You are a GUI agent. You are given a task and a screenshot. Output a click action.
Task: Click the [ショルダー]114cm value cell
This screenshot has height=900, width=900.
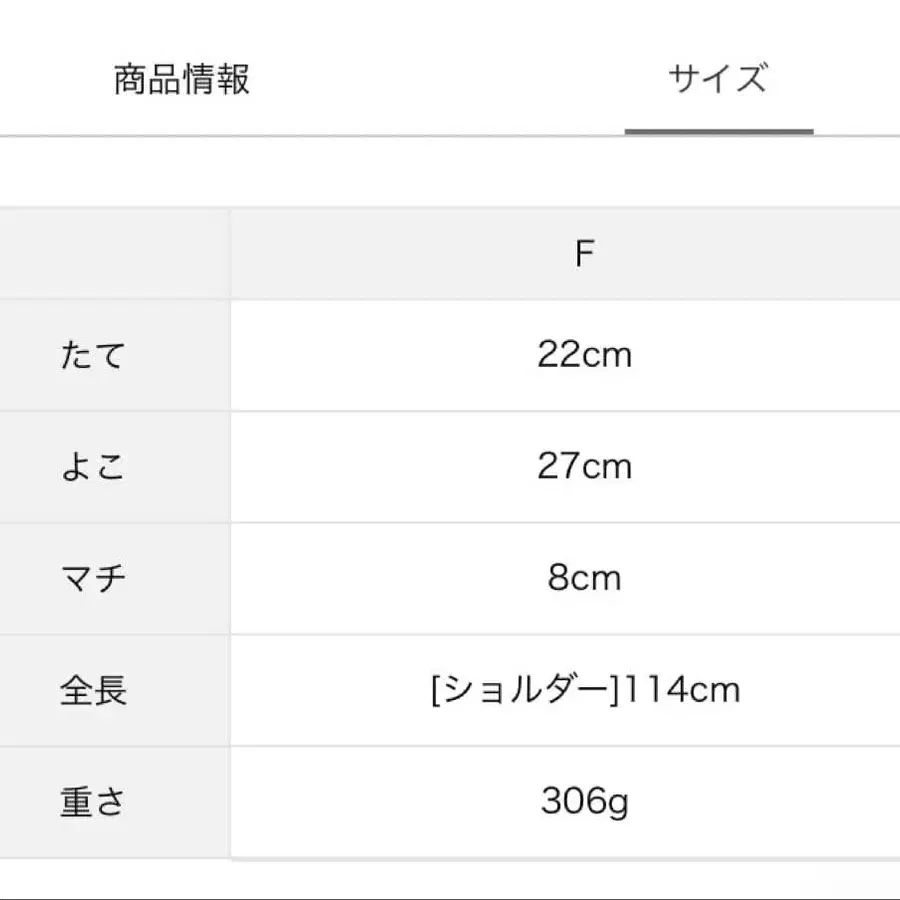click(586, 690)
